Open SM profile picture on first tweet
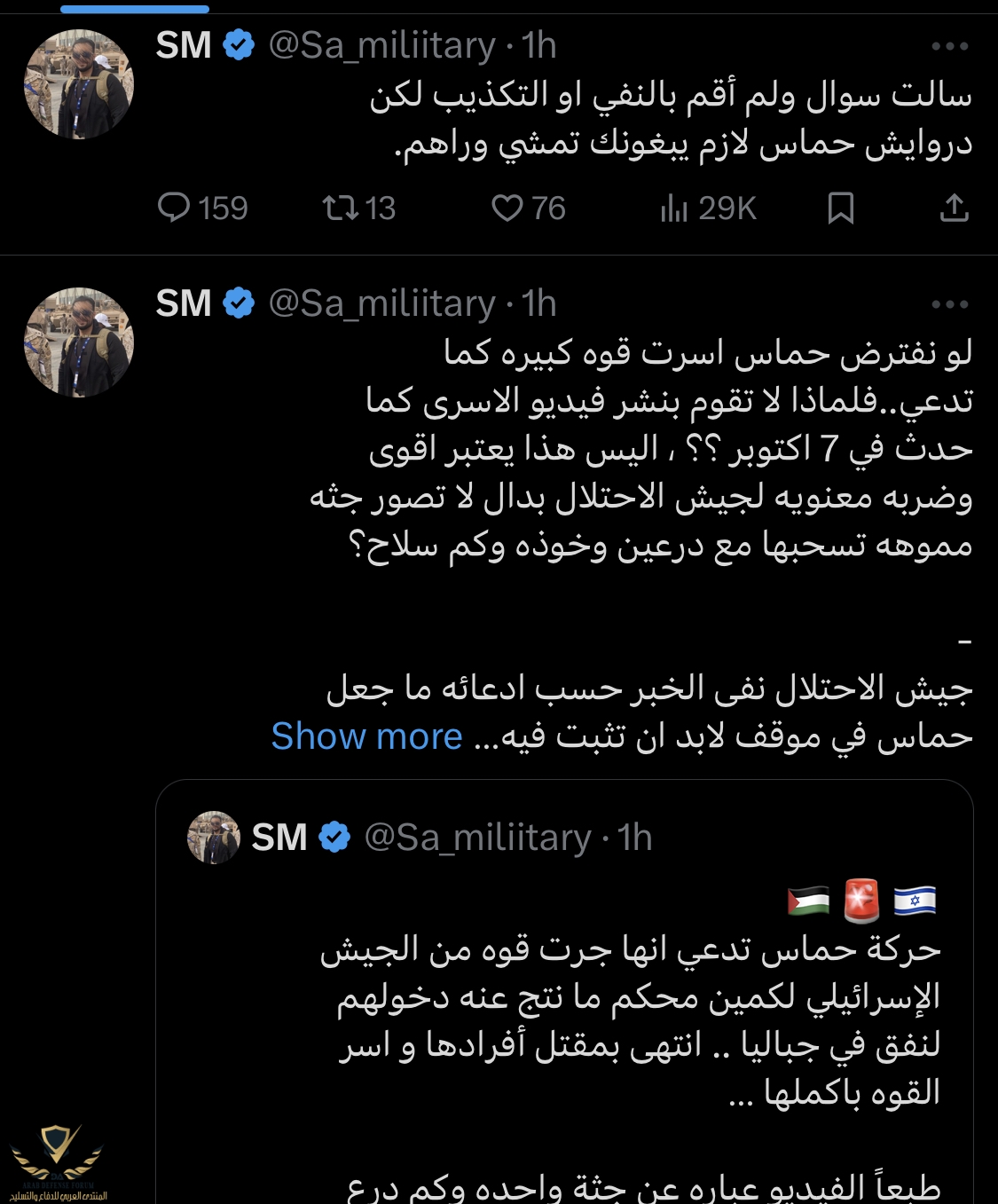This screenshot has height=1204, width=998. point(79,84)
